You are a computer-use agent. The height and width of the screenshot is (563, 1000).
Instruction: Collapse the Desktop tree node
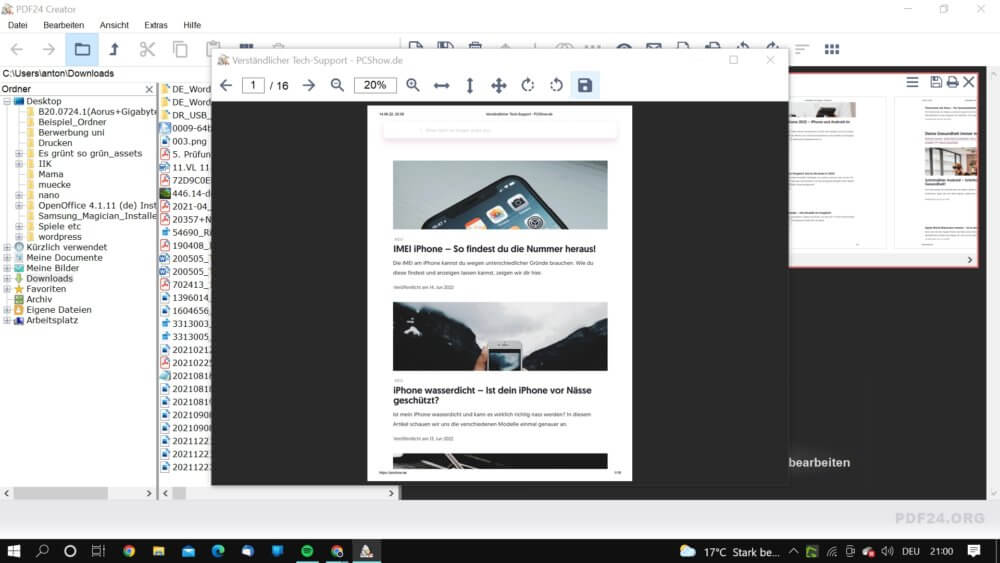pos(7,101)
